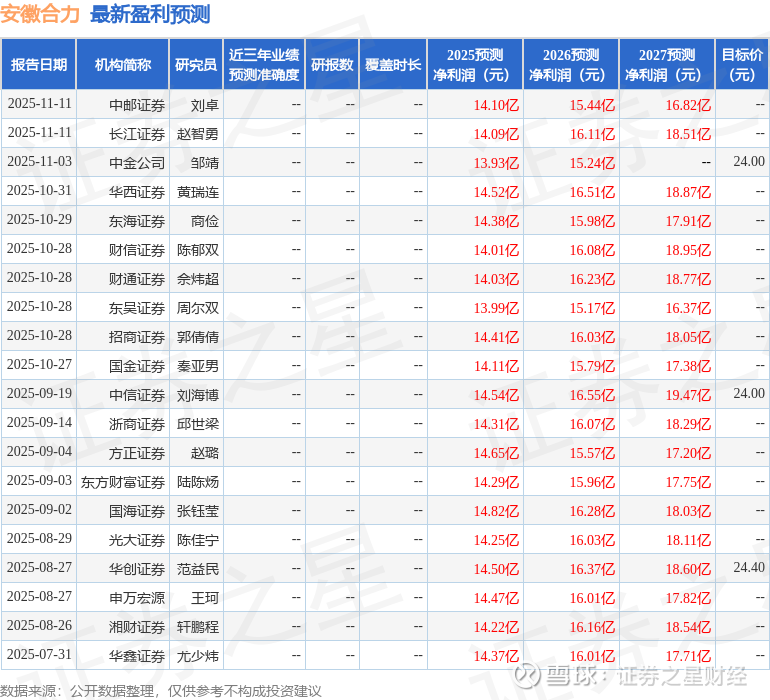Click institution name 华鑫证券

(137, 655)
